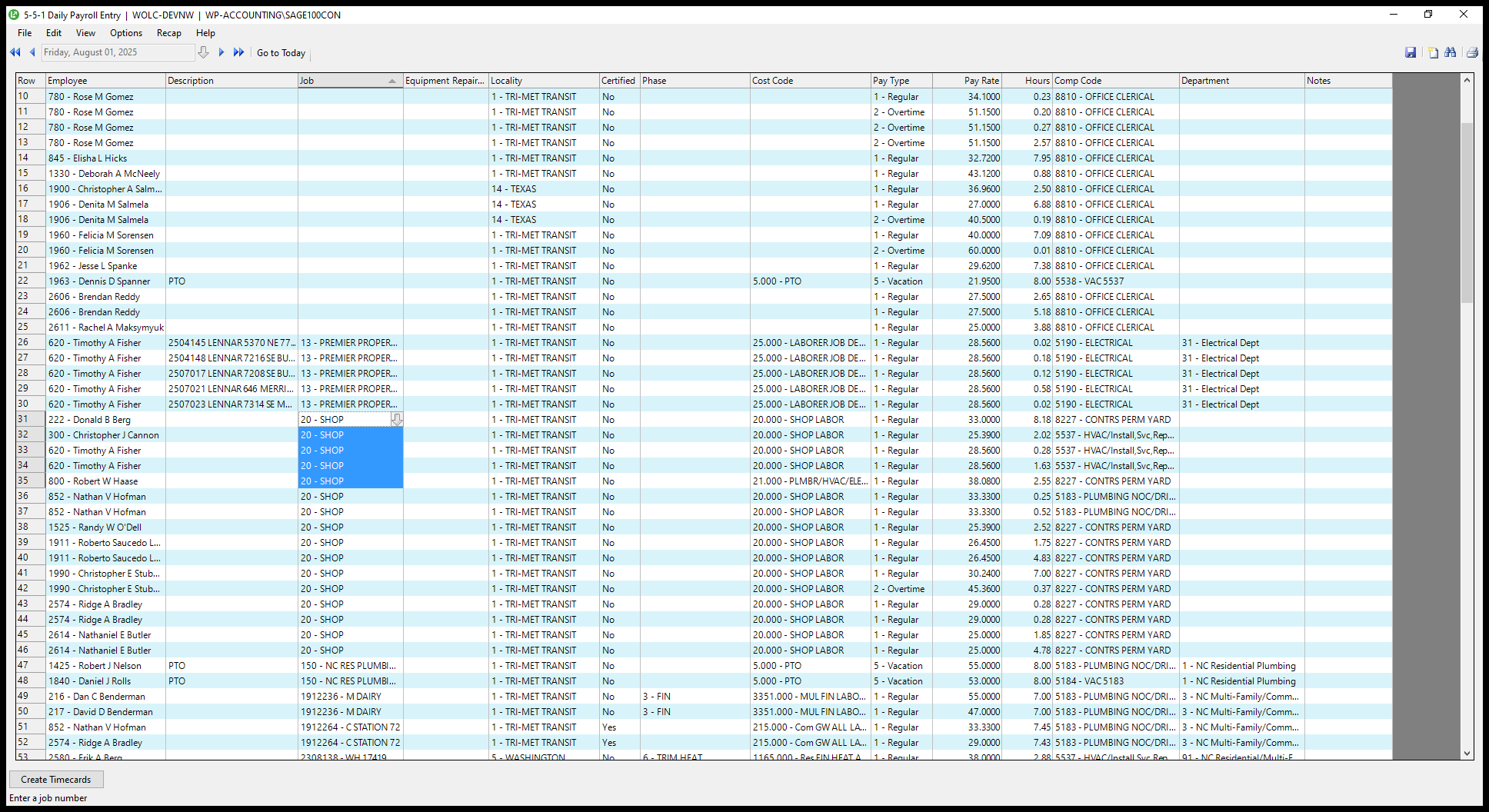Go to previous day with single-left arrow
The image size is (1489, 812).
pyautogui.click(x=32, y=52)
